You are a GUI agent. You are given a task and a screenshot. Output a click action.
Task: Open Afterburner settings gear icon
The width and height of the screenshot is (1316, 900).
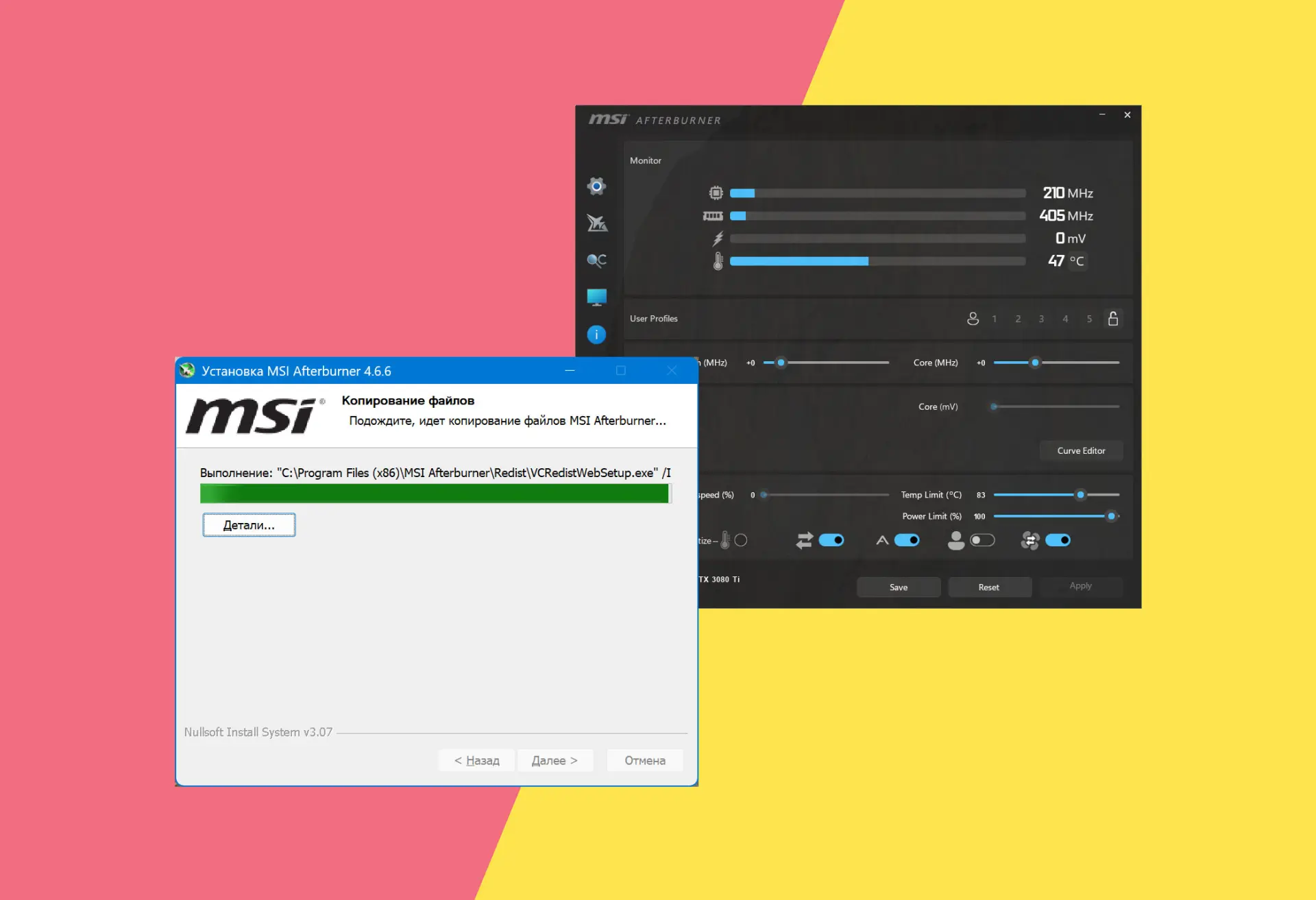coord(596,186)
